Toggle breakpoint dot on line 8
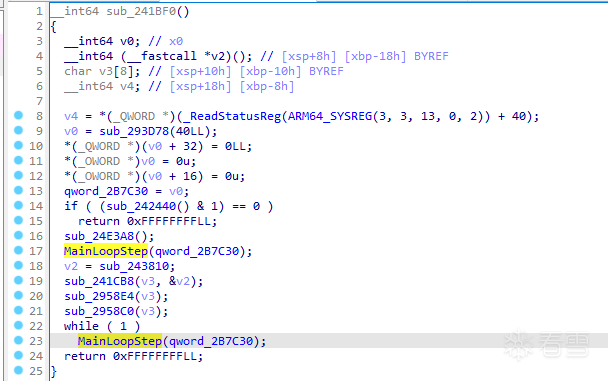Screen dimensions: 608x381 click(x=18, y=115)
